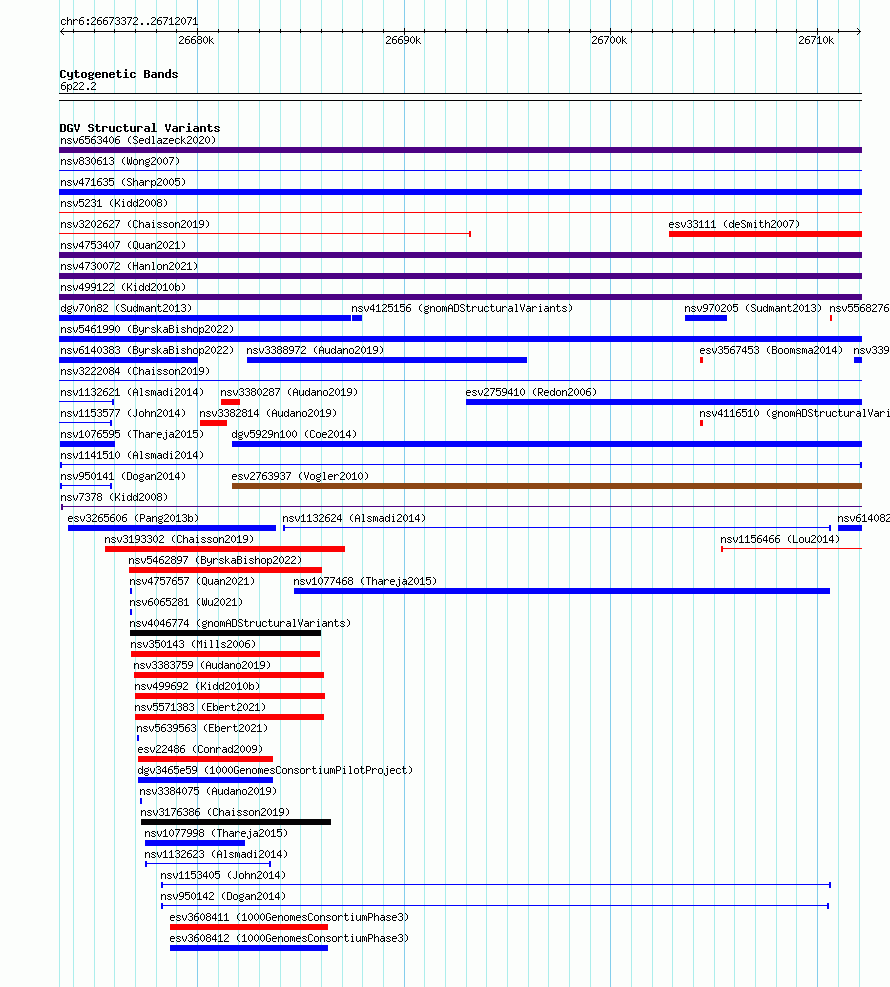Viewport: 890px width, 987px height.
Task: Click nsv1132621 (Alsmadi2014) label
Action: tap(132, 392)
